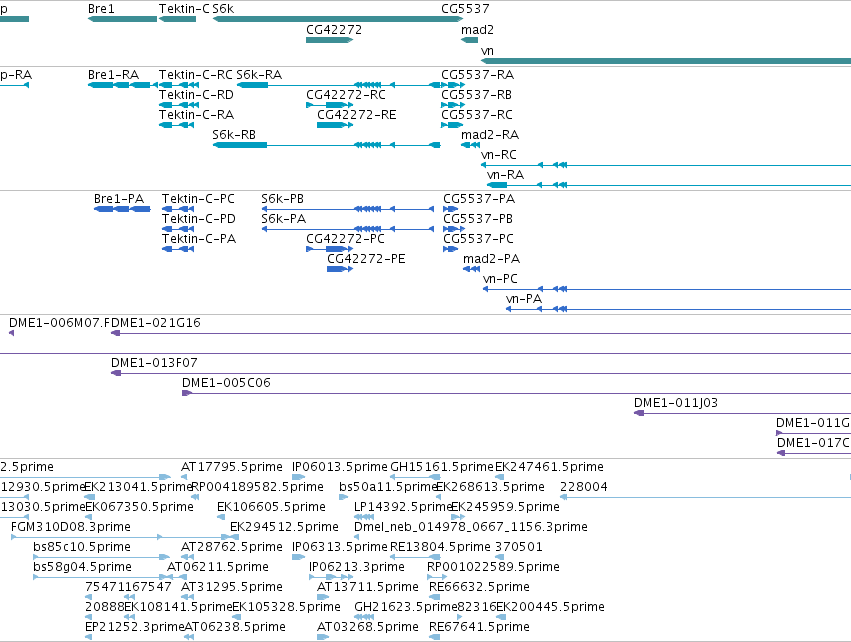
Task: Select the S6k gene arrow bar
Action: pos(338,19)
